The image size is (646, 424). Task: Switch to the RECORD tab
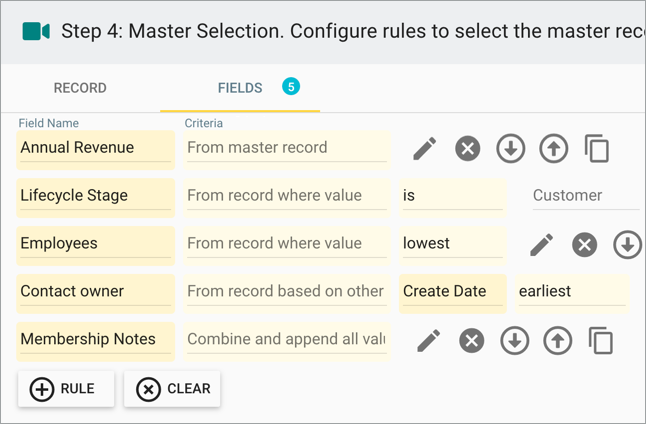(80, 88)
